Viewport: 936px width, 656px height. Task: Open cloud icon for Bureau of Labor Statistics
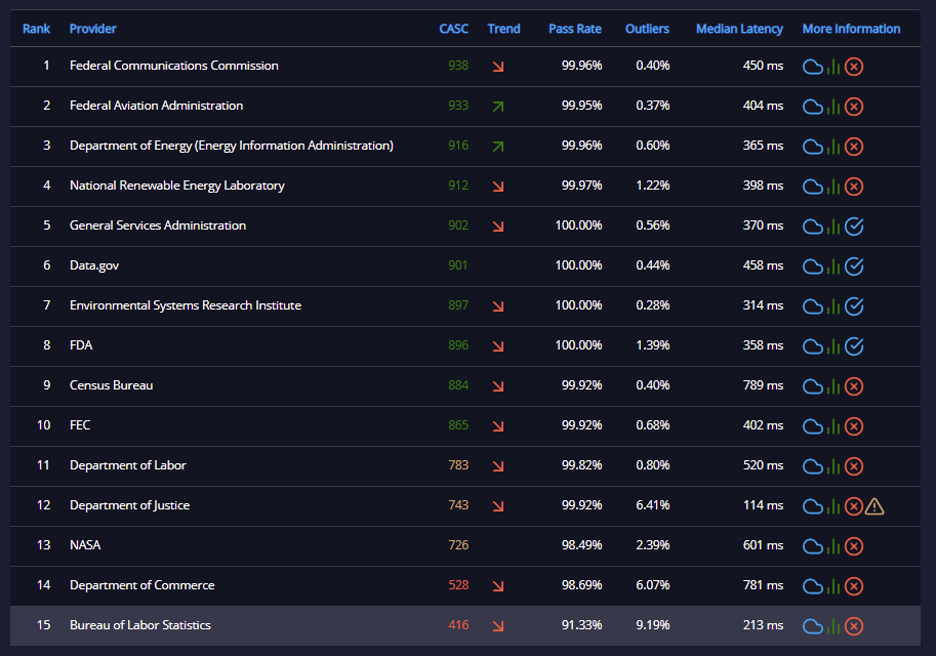coord(812,627)
